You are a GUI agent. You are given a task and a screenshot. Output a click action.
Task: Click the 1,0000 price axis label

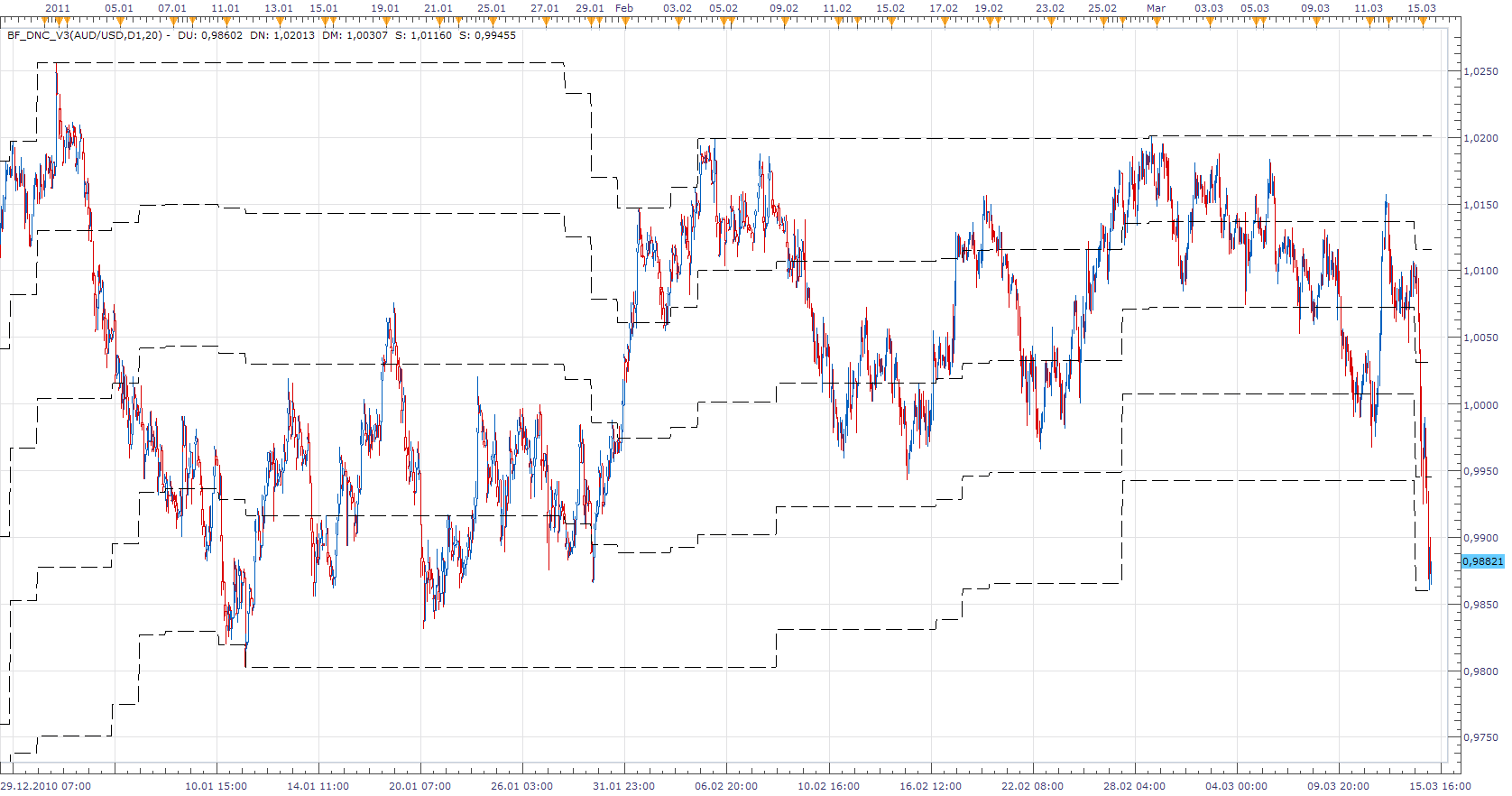coord(1481,405)
